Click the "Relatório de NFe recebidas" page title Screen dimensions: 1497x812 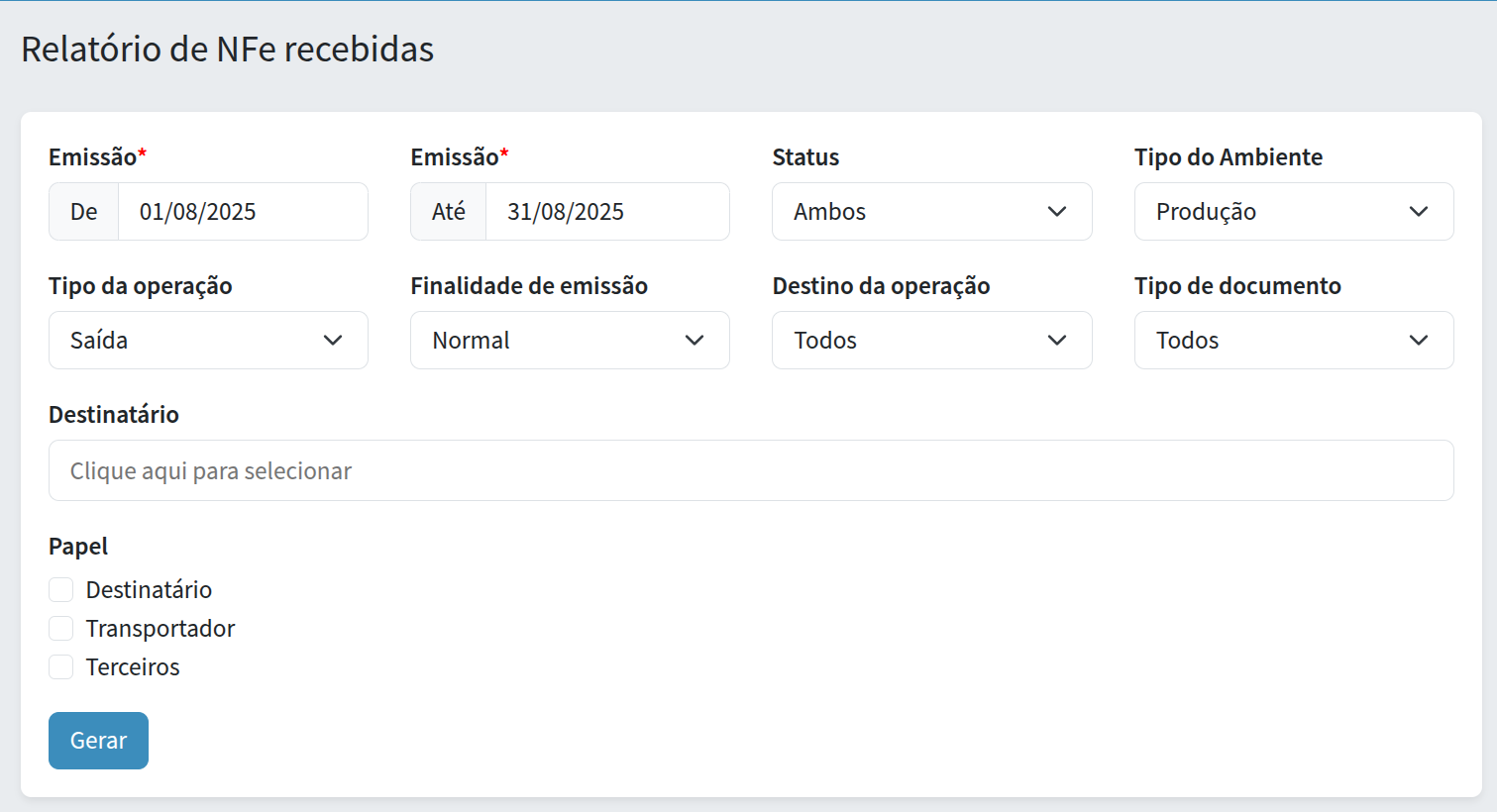tap(228, 50)
